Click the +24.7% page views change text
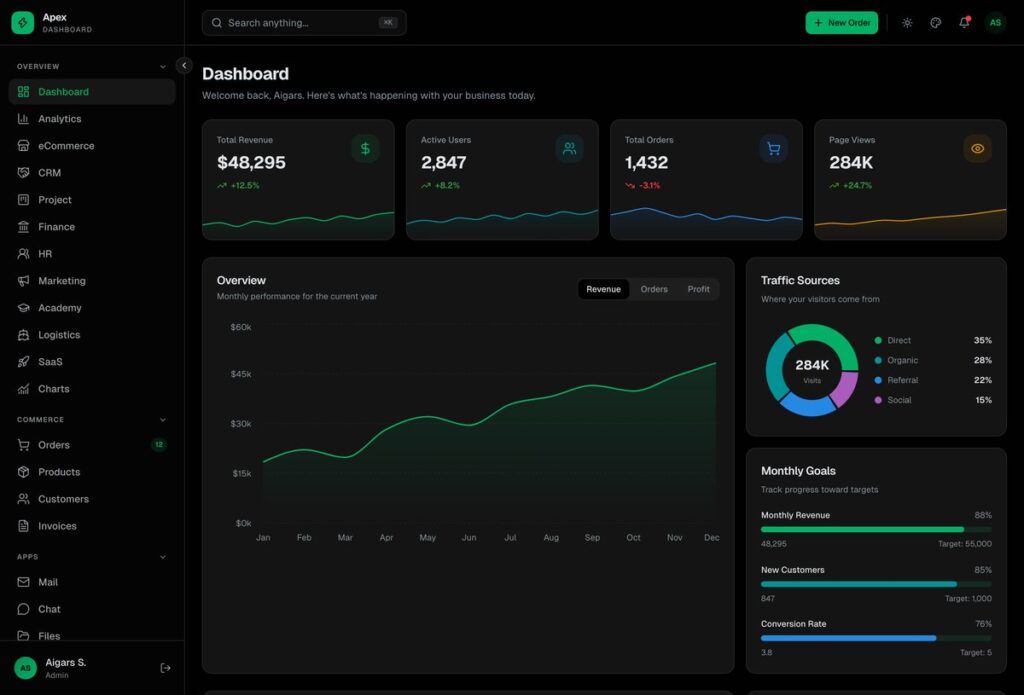The width and height of the screenshot is (1024, 695). point(857,186)
